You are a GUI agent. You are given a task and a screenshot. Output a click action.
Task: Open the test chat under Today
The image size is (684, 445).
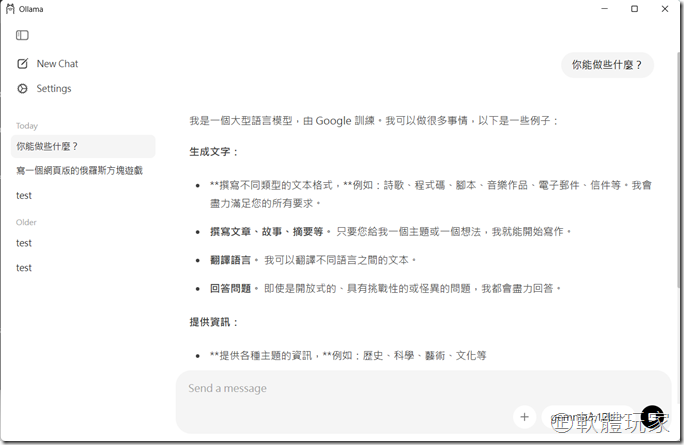point(24,196)
